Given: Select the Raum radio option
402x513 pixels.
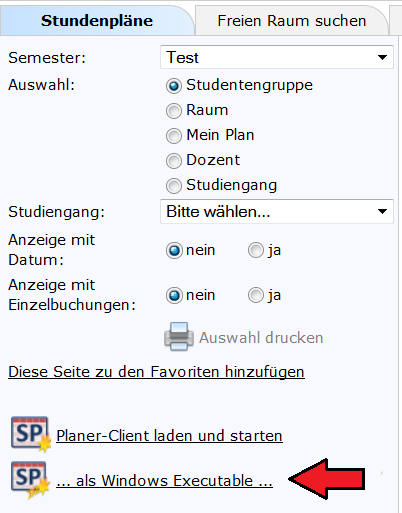Looking at the screenshot, I should 174,111.
